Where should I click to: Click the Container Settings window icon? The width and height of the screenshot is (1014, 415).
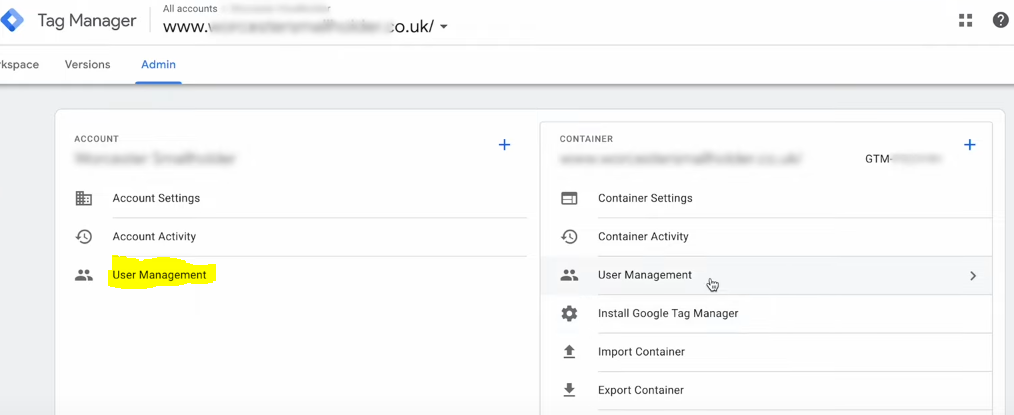tap(569, 198)
